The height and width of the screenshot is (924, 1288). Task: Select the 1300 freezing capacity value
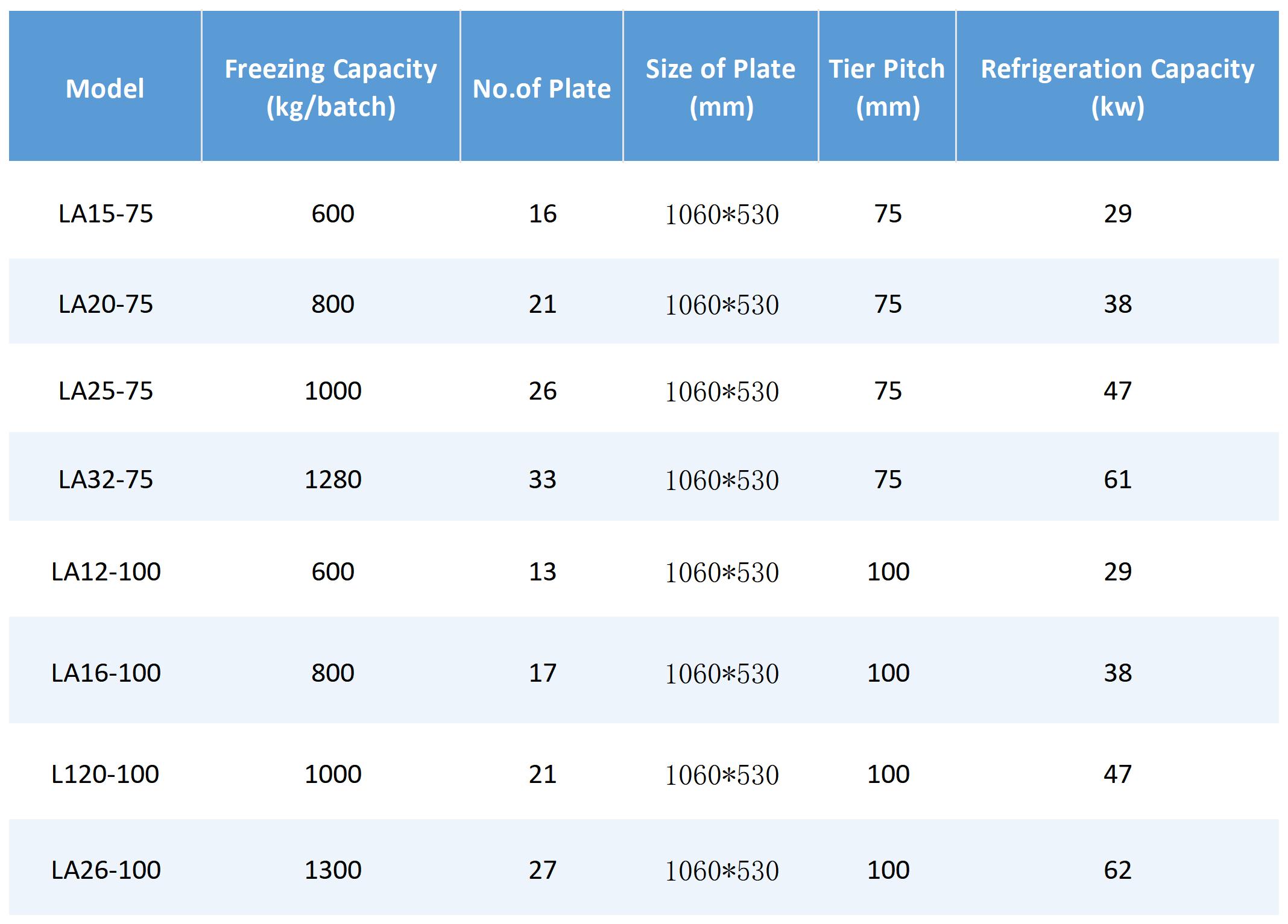tap(333, 870)
